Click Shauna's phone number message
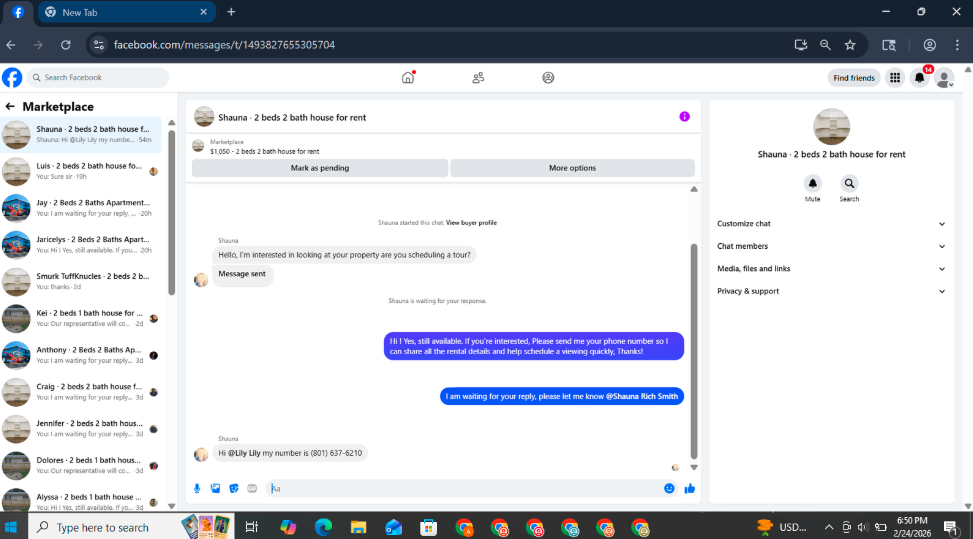The image size is (973, 539). tap(290, 453)
